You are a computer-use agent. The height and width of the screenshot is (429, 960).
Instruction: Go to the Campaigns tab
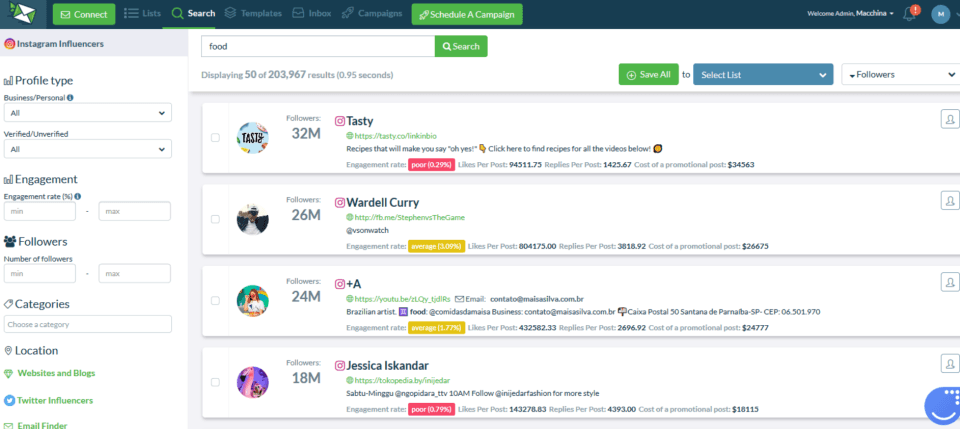click(x=372, y=13)
